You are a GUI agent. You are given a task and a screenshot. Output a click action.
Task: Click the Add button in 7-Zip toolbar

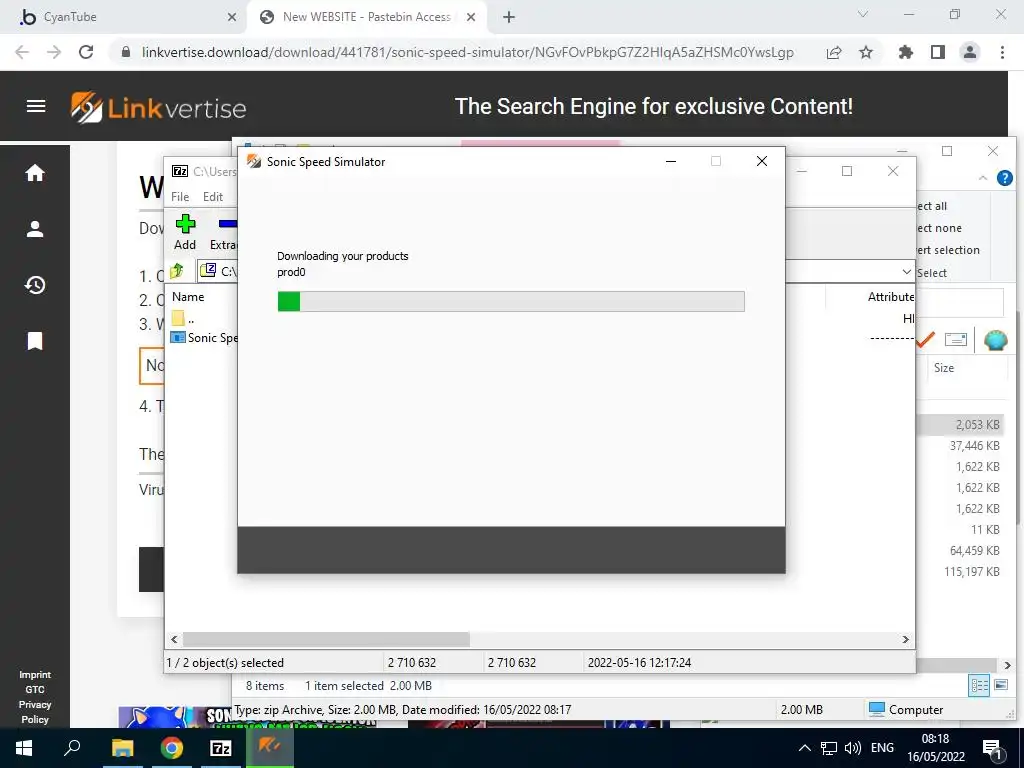coord(185,232)
